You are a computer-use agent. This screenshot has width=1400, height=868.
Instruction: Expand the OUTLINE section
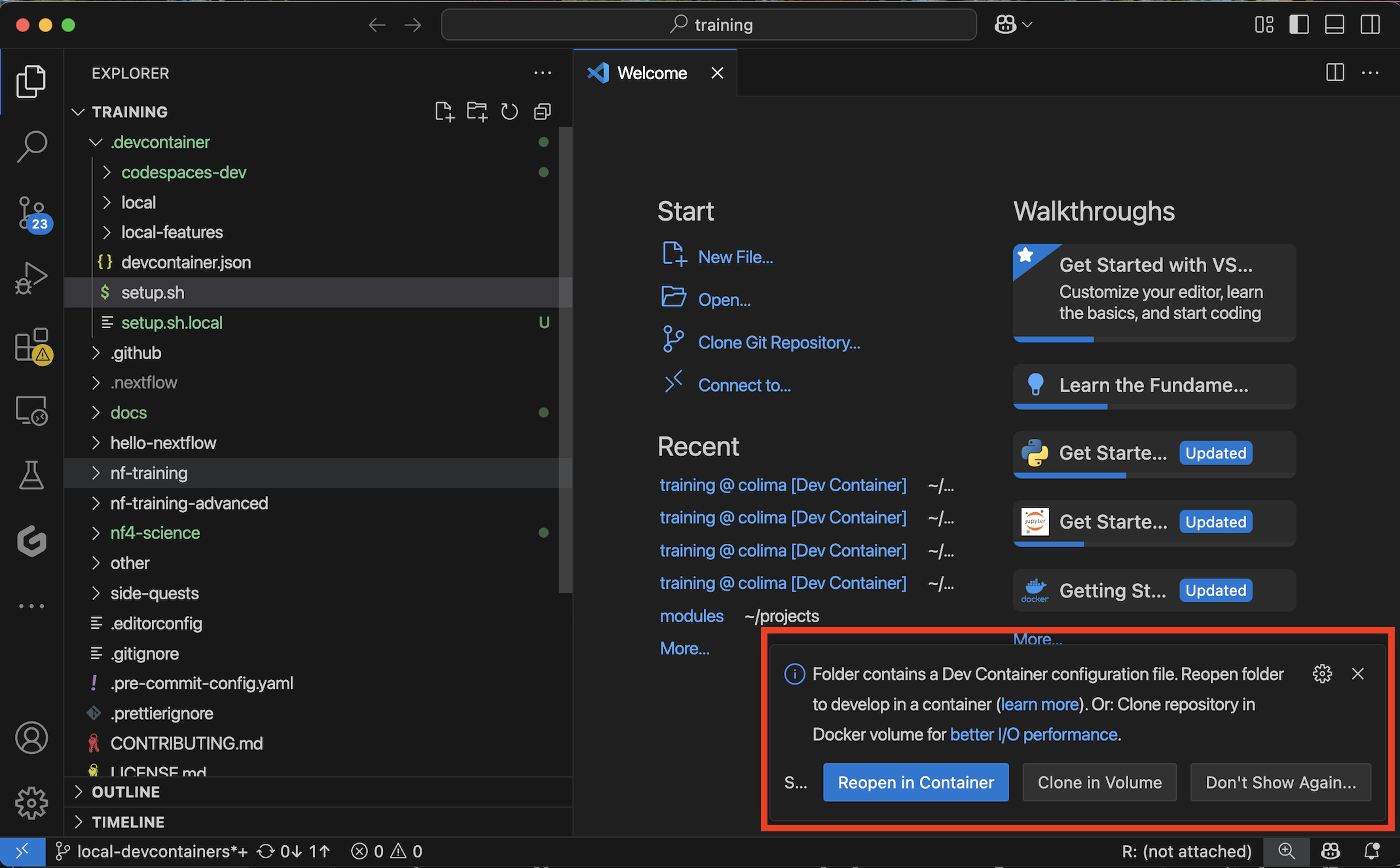click(126, 792)
